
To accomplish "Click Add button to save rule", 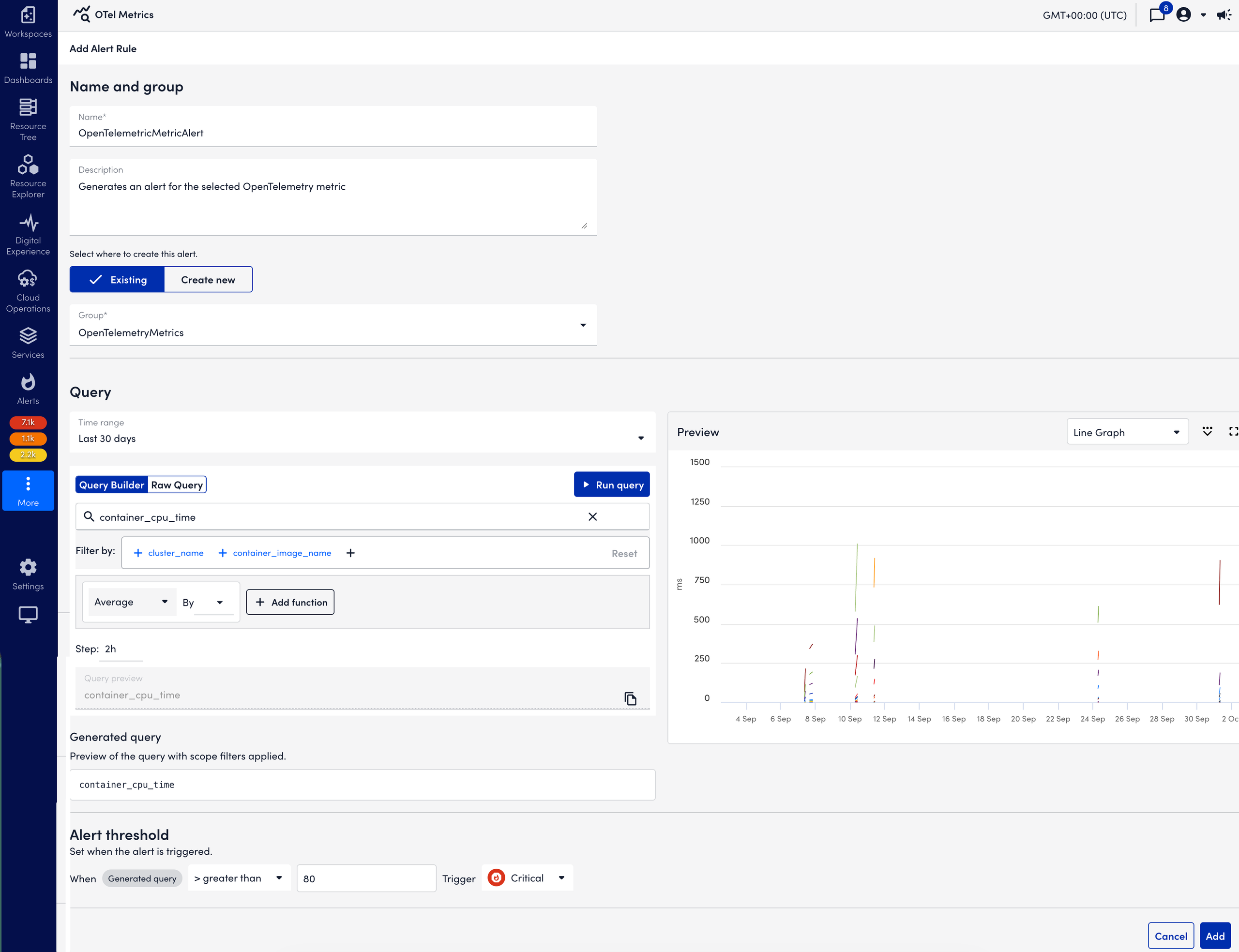I will pyautogui.click(x=1215, y=936).
